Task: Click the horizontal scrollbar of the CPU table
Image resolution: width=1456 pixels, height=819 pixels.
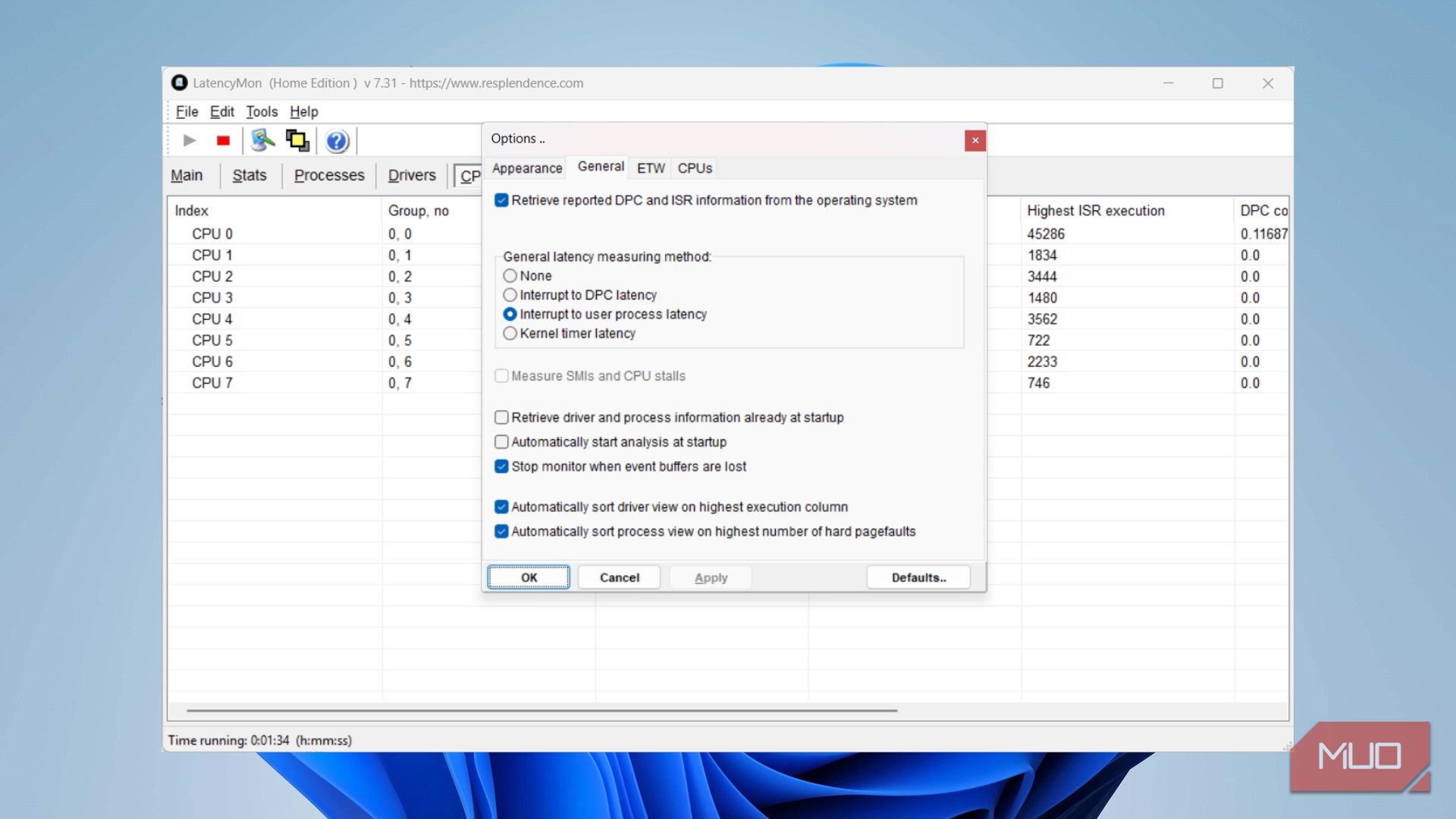Action: 541,711
